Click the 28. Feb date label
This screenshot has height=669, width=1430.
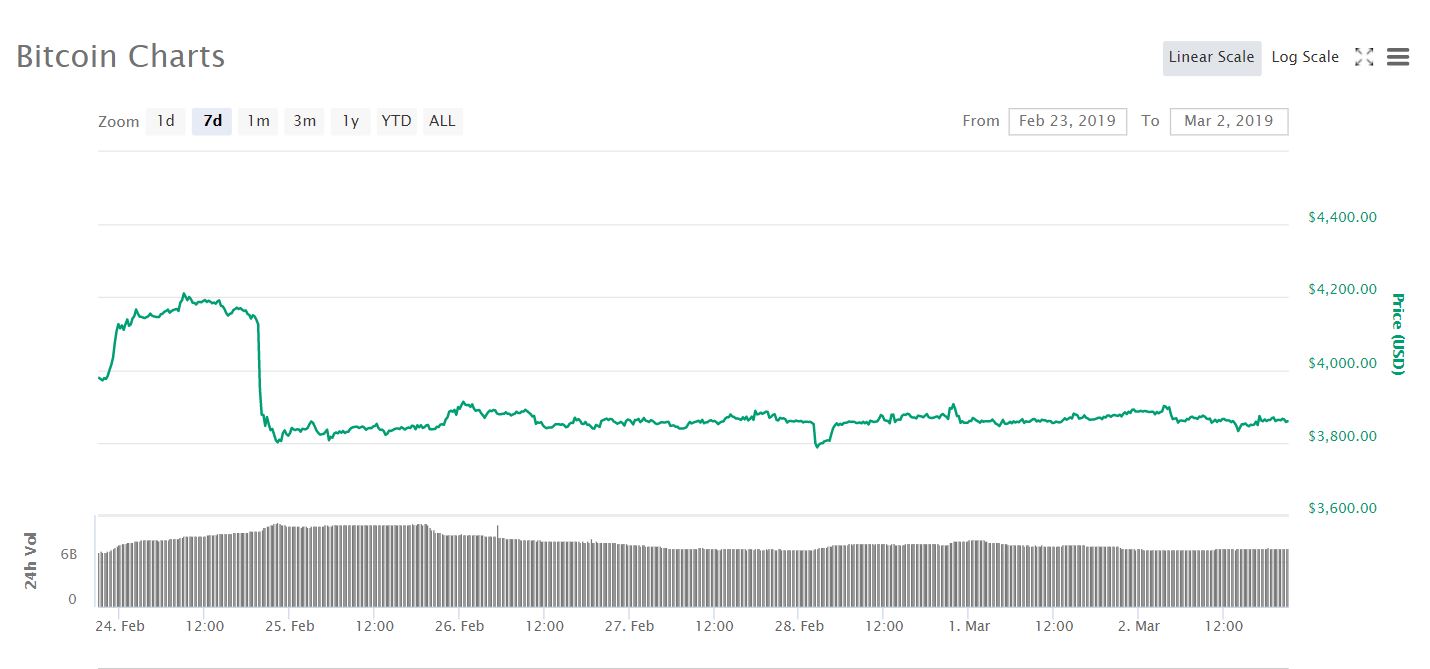tap(800, 626)
